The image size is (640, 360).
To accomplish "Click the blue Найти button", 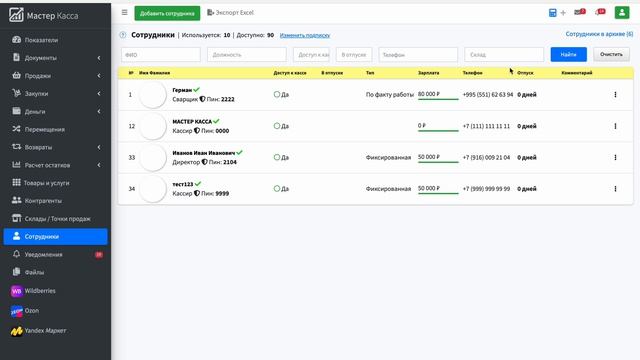I will (x=569, y=54).
